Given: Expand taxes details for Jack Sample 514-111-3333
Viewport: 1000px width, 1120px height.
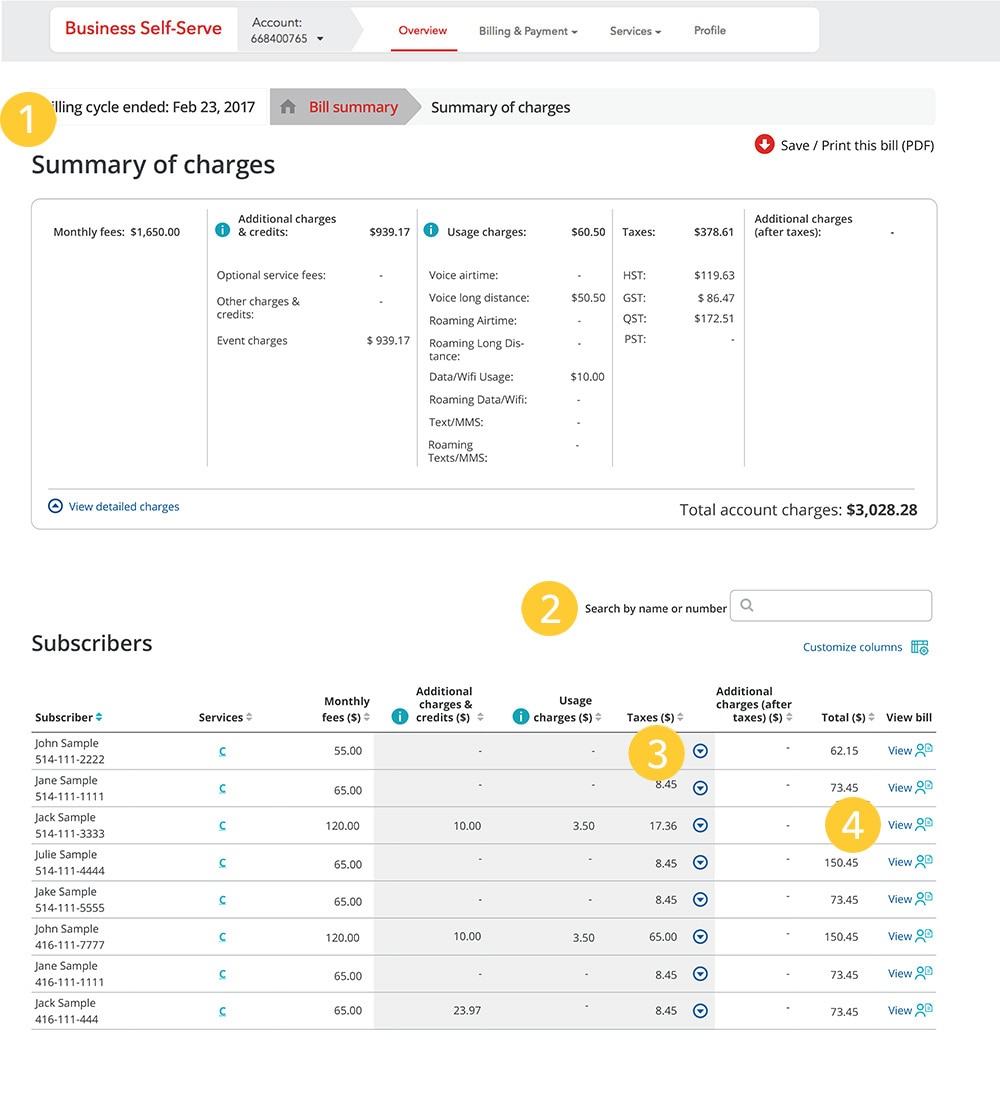Looking at the screenshot, I should click(700, 826).
